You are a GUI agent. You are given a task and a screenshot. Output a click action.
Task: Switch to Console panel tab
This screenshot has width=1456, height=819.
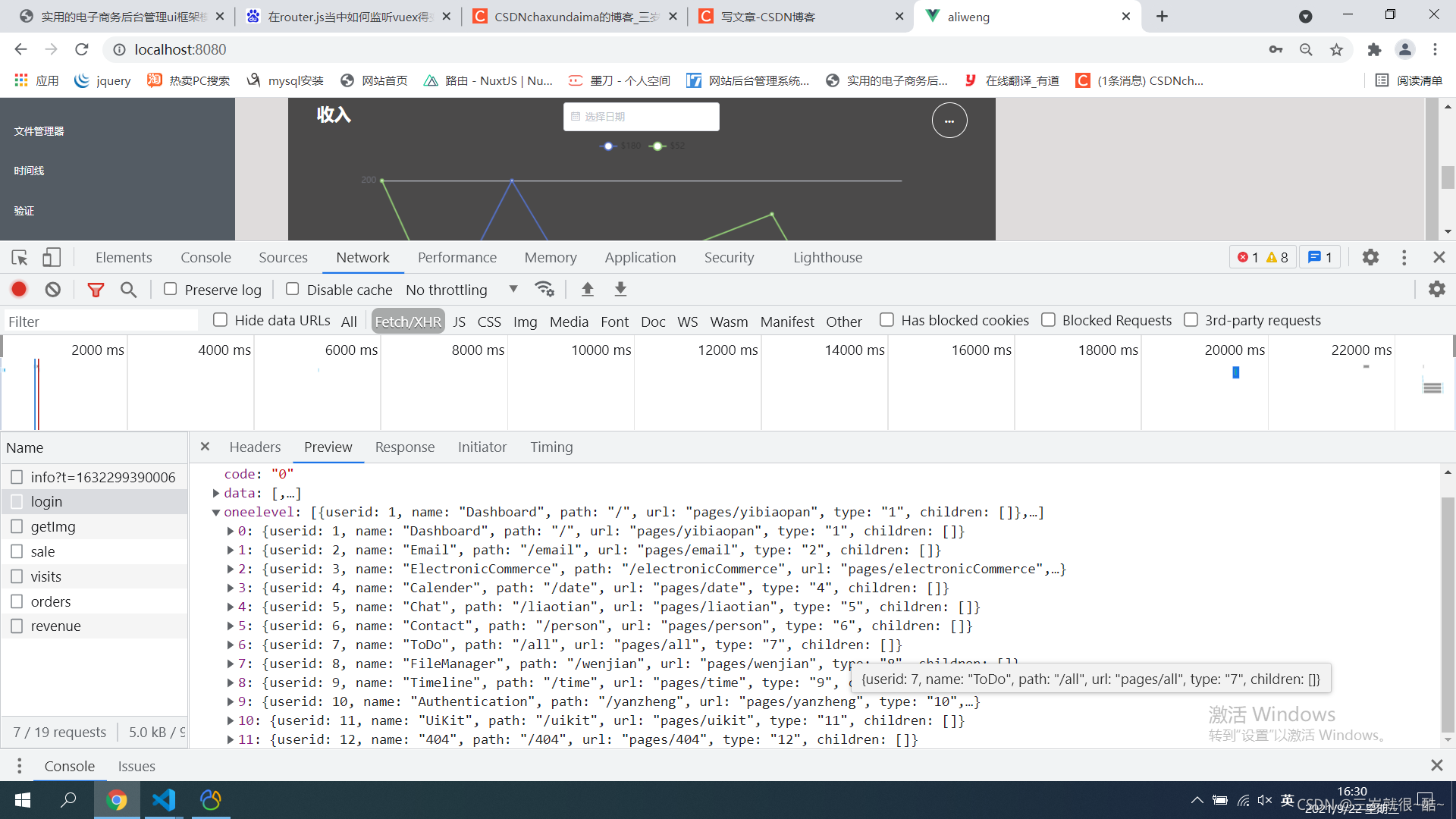pyautogui.click(x=206, y=258)
